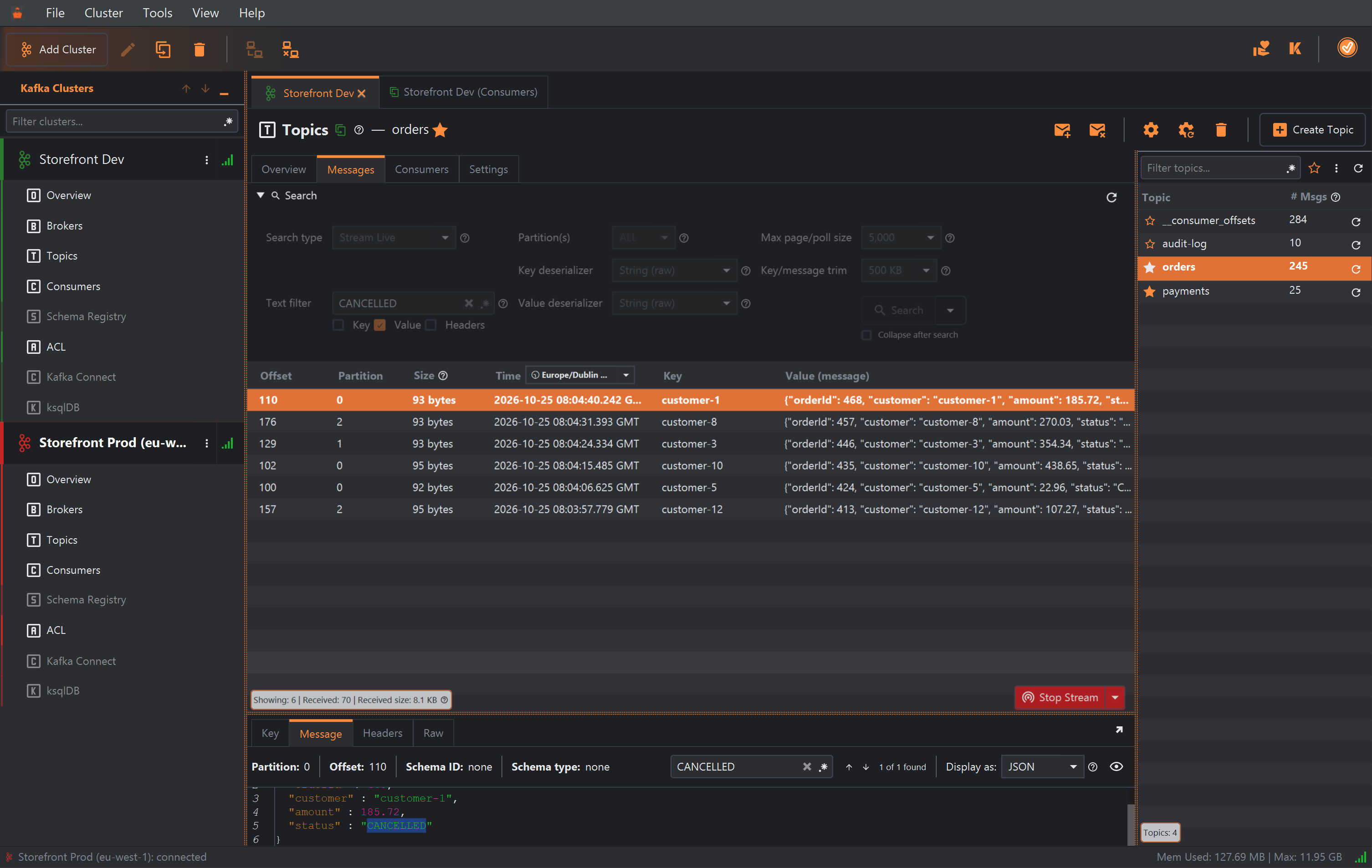Open the Europe/Dublin timezone dropdown
1372x868 pixels.
pos(580,375)
